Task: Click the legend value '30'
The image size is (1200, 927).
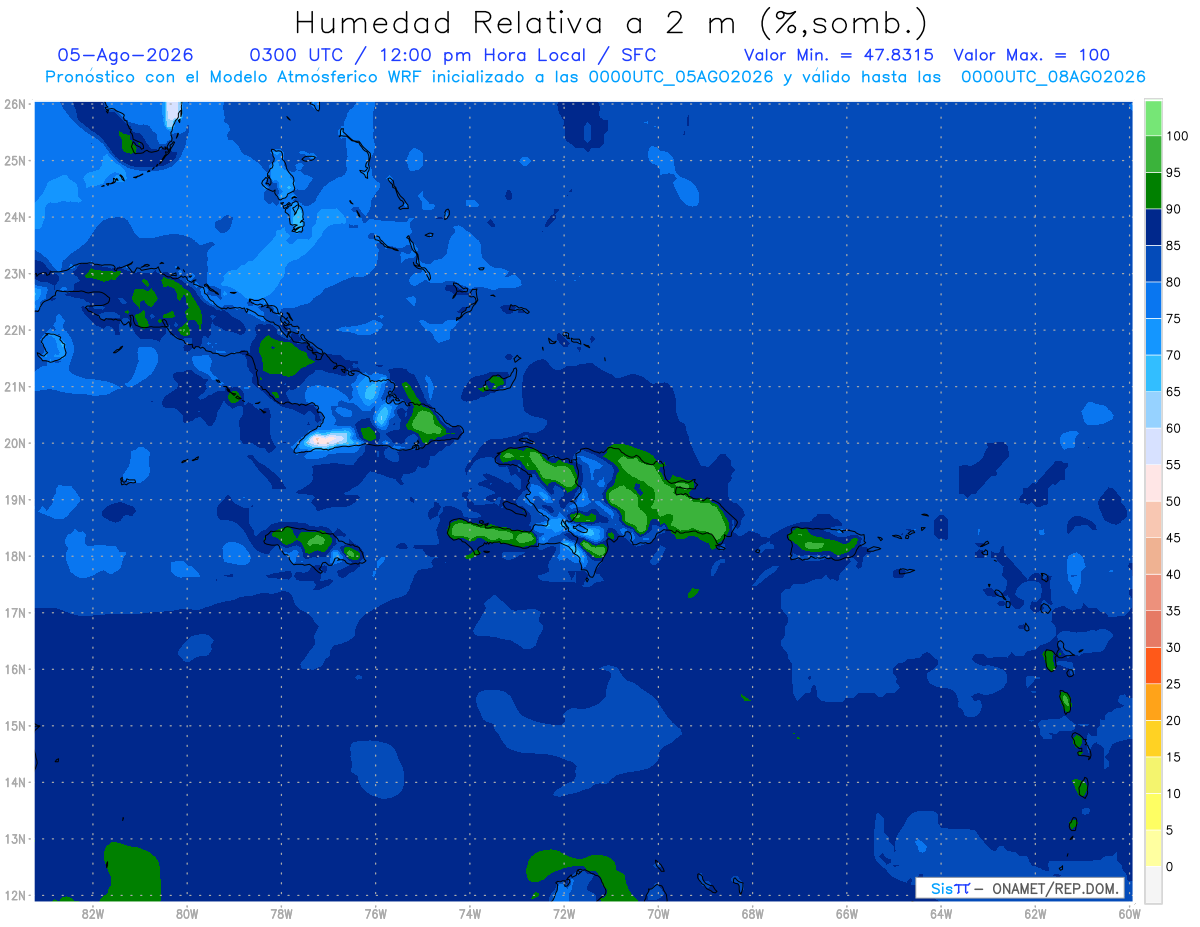Action: [1173, 648]
